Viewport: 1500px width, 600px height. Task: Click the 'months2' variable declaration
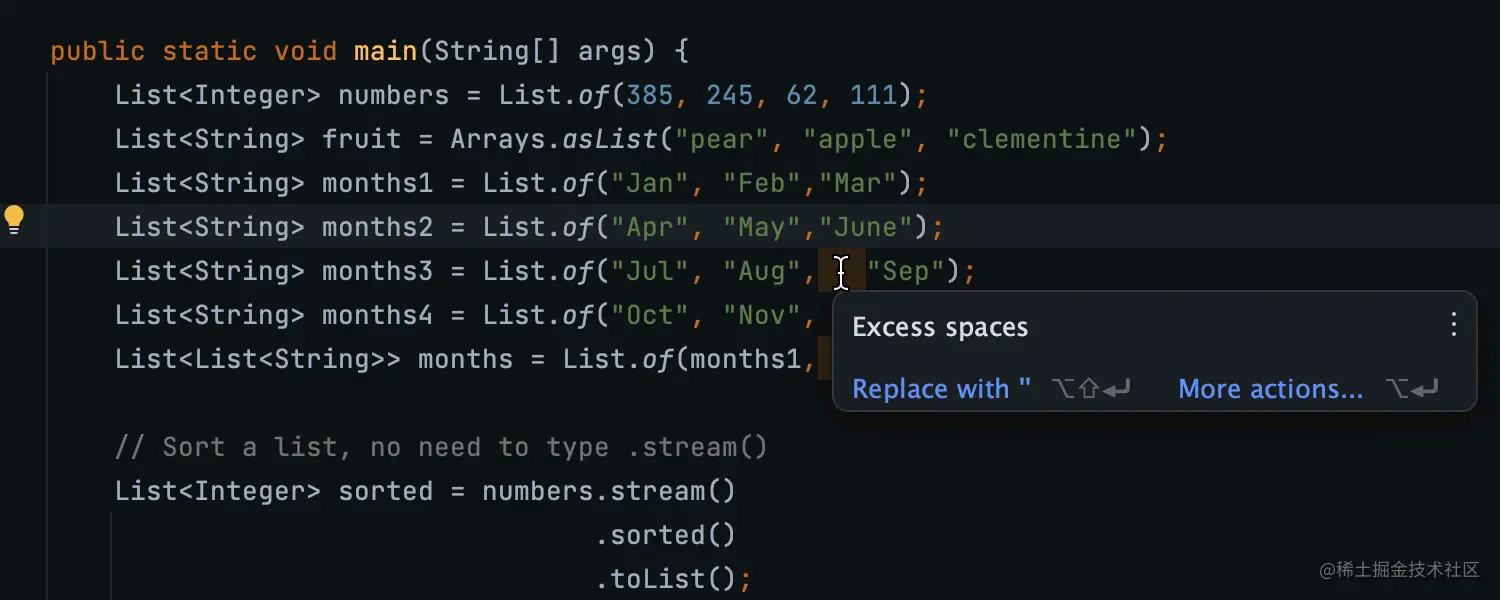(x=378, y=227)
